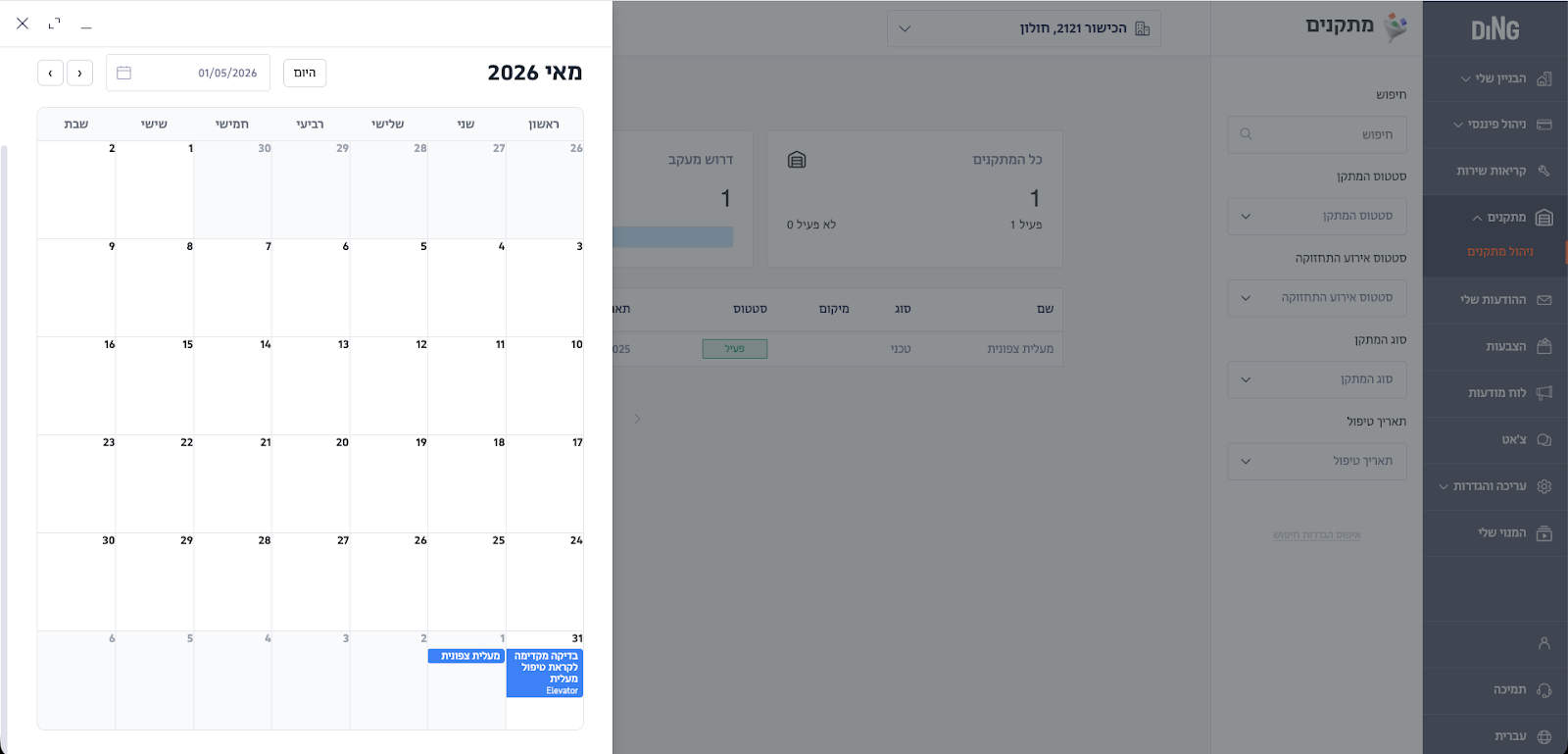The height and width of the screenshot is (754, 1568).
Task: Open the facility management menu item
Action: 1499,252
